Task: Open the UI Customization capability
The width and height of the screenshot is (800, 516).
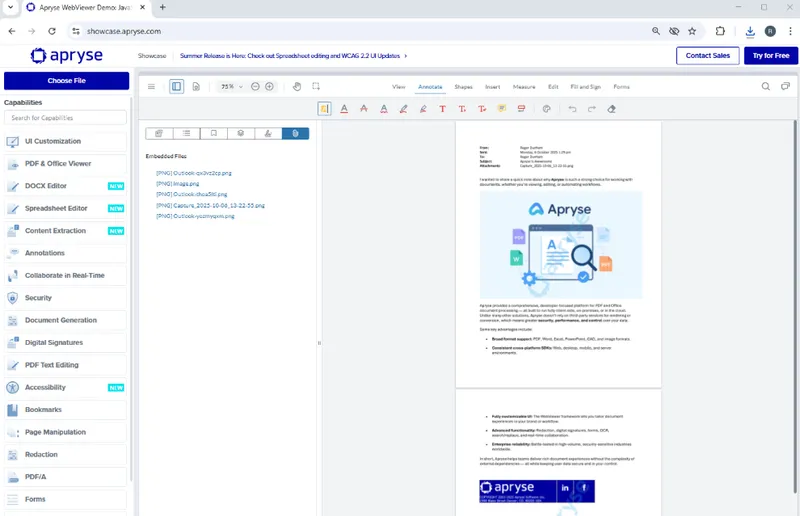Action: (x=66, y=141)
